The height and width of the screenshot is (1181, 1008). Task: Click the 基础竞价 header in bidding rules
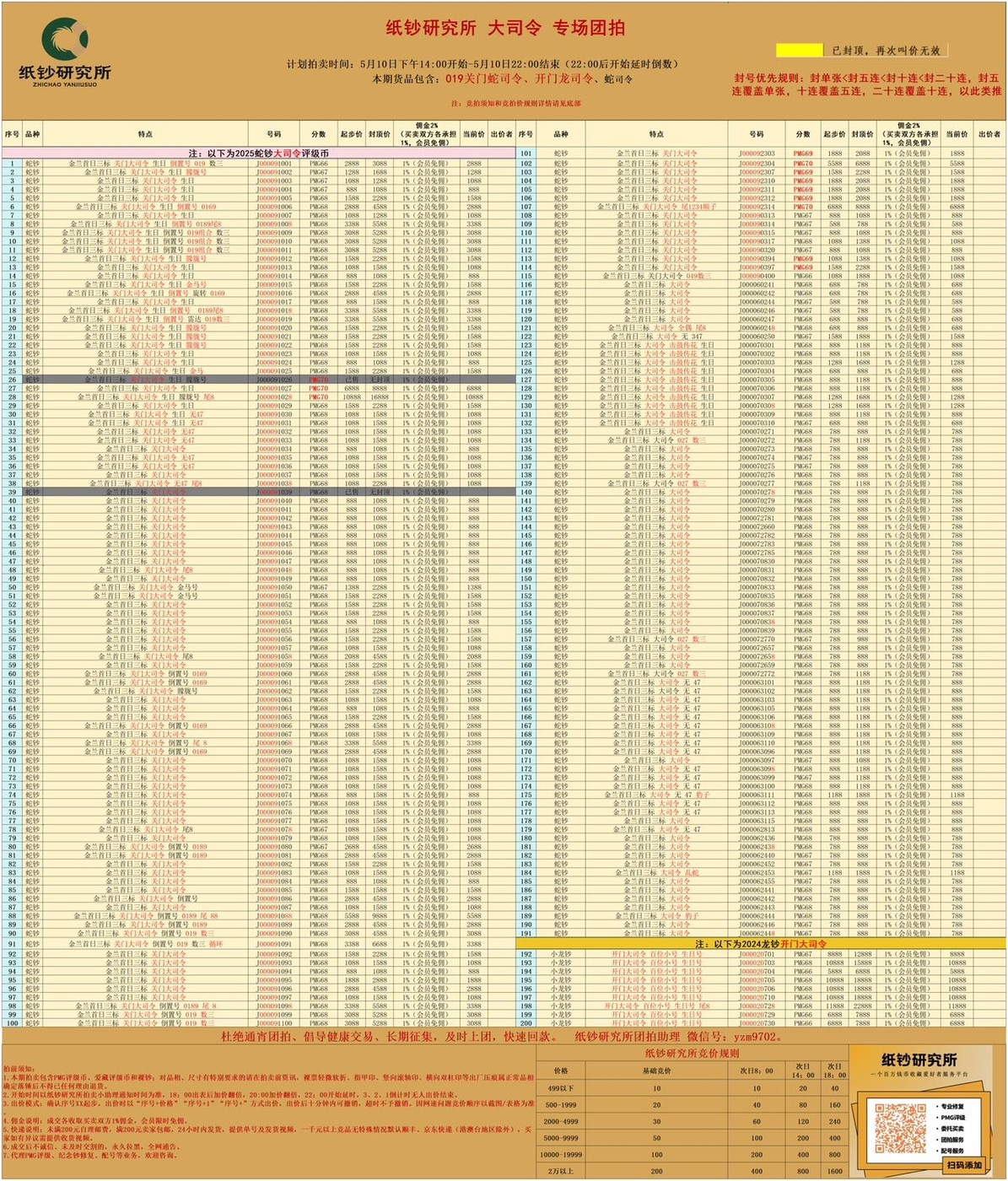(x=657, y=1070)
